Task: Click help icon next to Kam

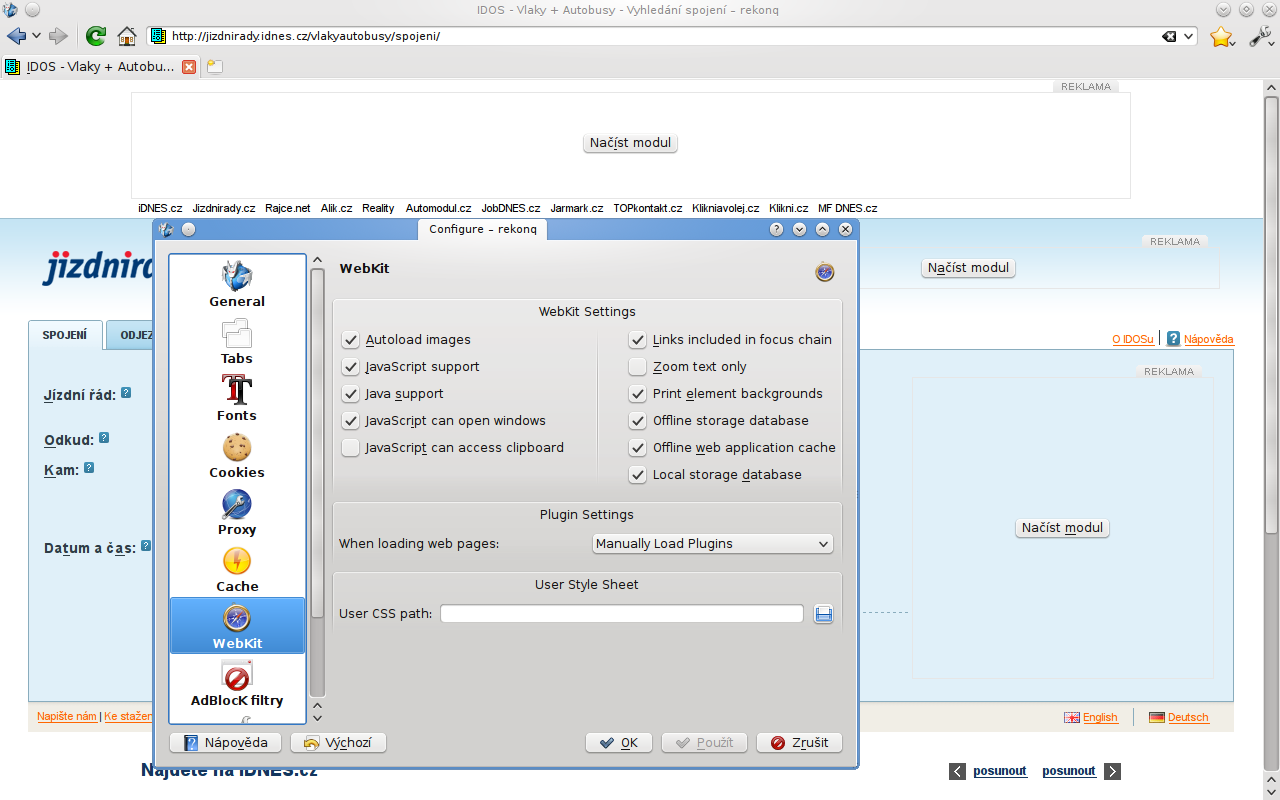Action: pos(89,467)
